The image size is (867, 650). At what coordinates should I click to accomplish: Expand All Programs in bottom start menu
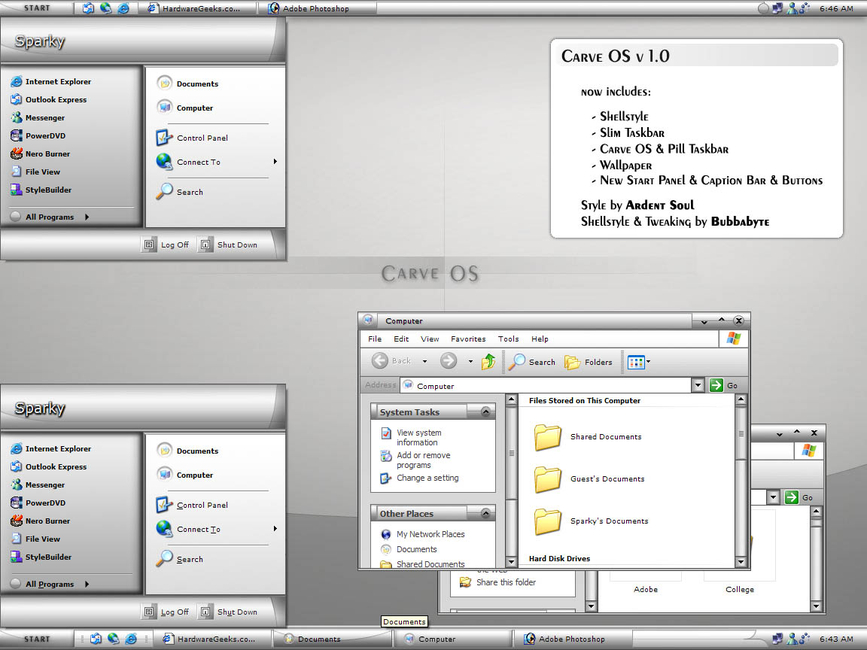50,584
